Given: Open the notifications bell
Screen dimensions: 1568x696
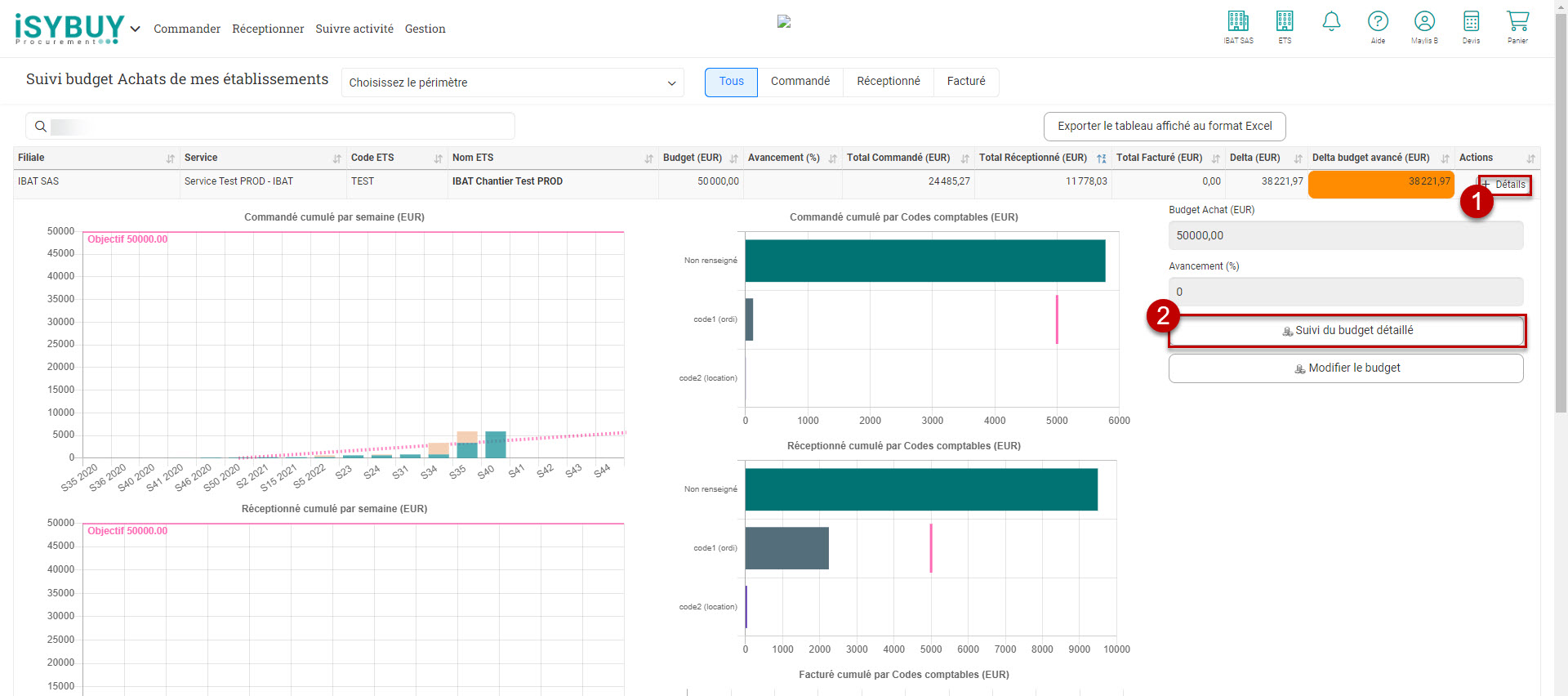Looking at the screenshot, I should (1331, 22).
